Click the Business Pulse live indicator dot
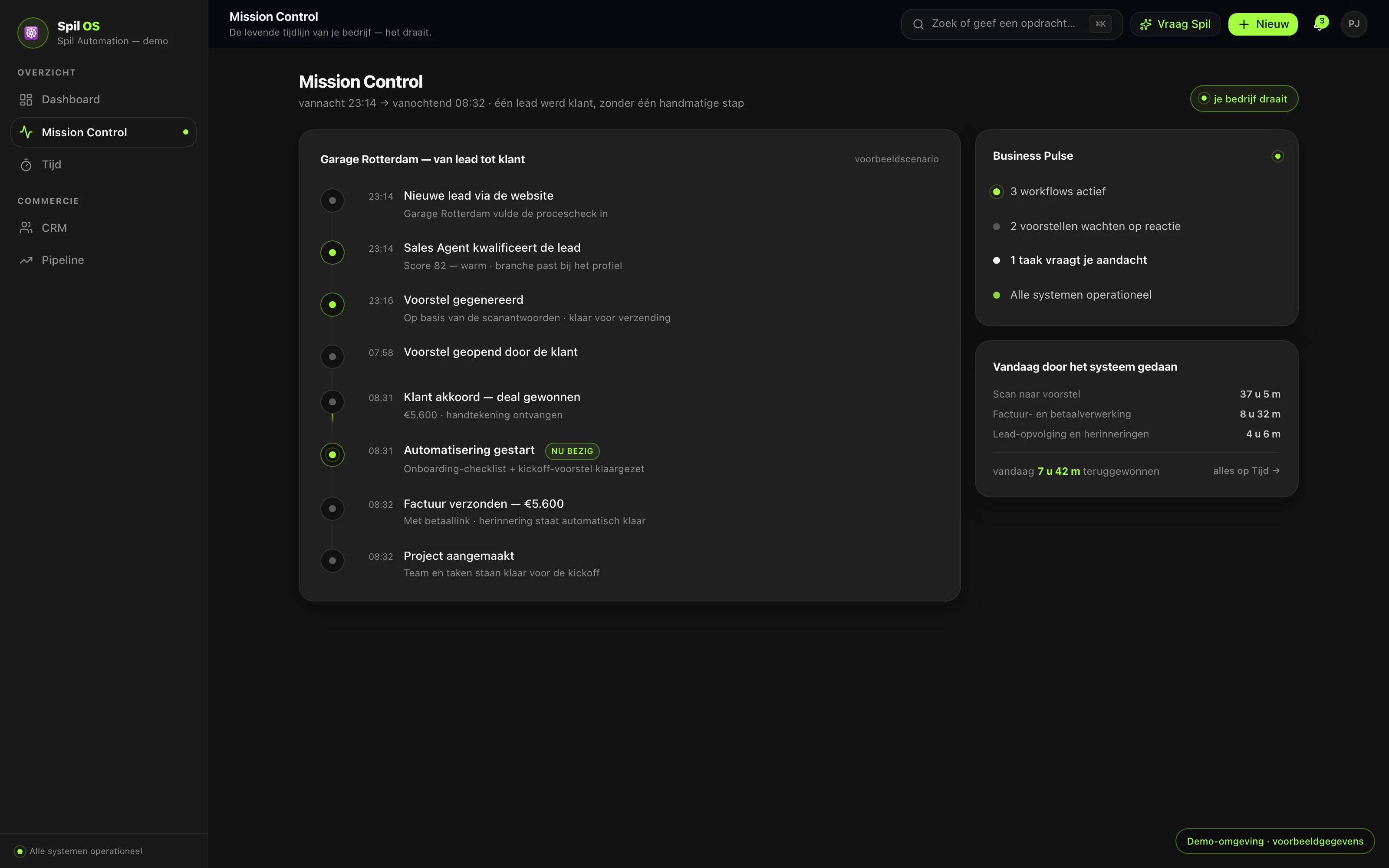The width and height of the screenshot is (1389, 868). [1277, 156]
